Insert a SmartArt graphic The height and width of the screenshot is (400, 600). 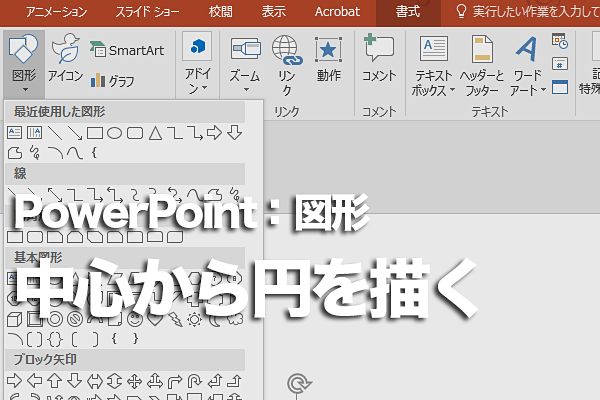coord(127,50)
